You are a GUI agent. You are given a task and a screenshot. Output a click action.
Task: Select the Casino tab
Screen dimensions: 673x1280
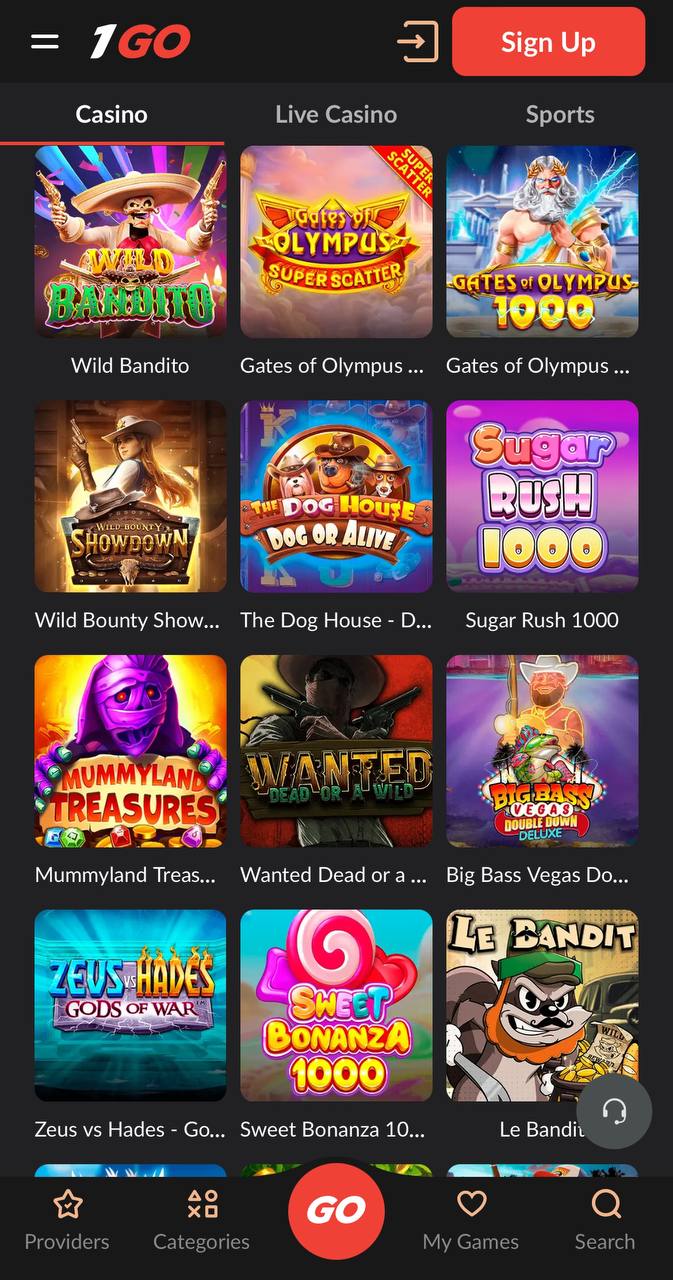click(112, 114)
